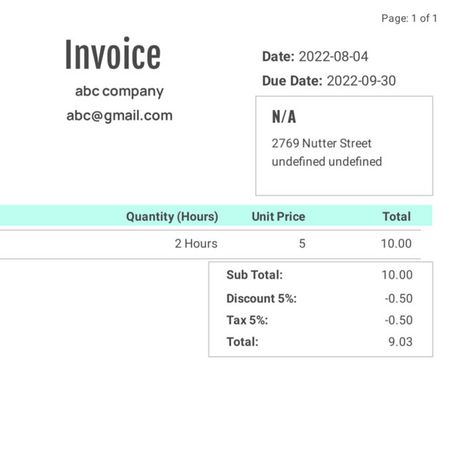This screenshot has width=450, height=450.
Task: Select the 2 Hours quantity cell
Action: click(196, 244)
